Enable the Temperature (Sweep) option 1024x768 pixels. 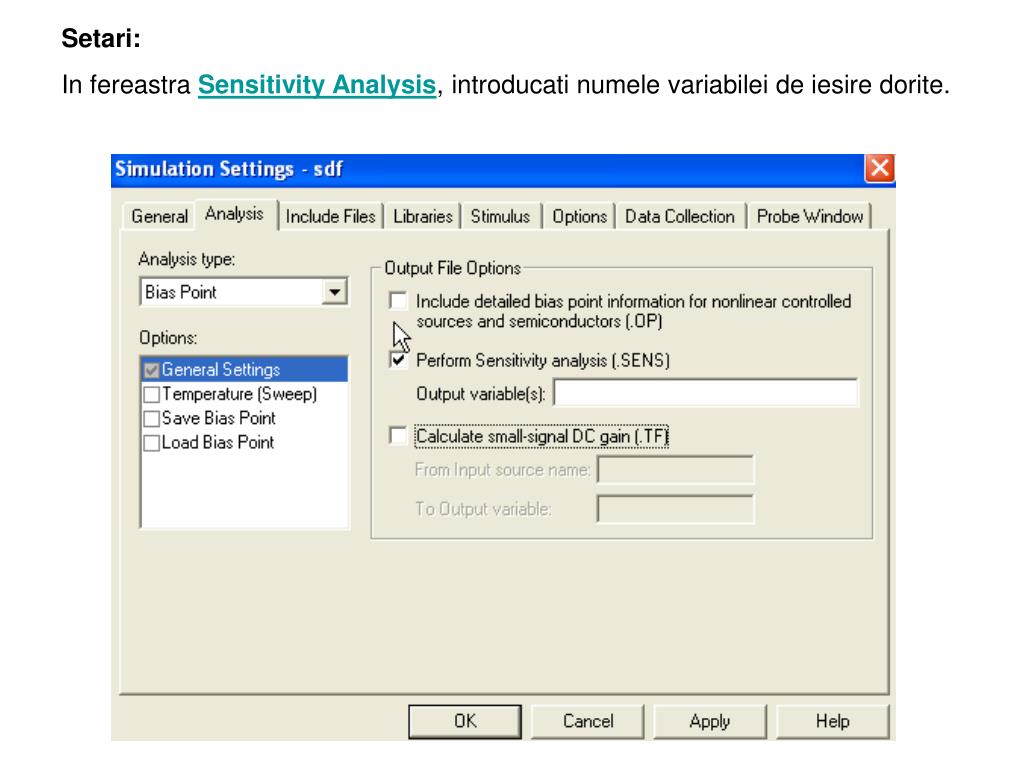152,394
